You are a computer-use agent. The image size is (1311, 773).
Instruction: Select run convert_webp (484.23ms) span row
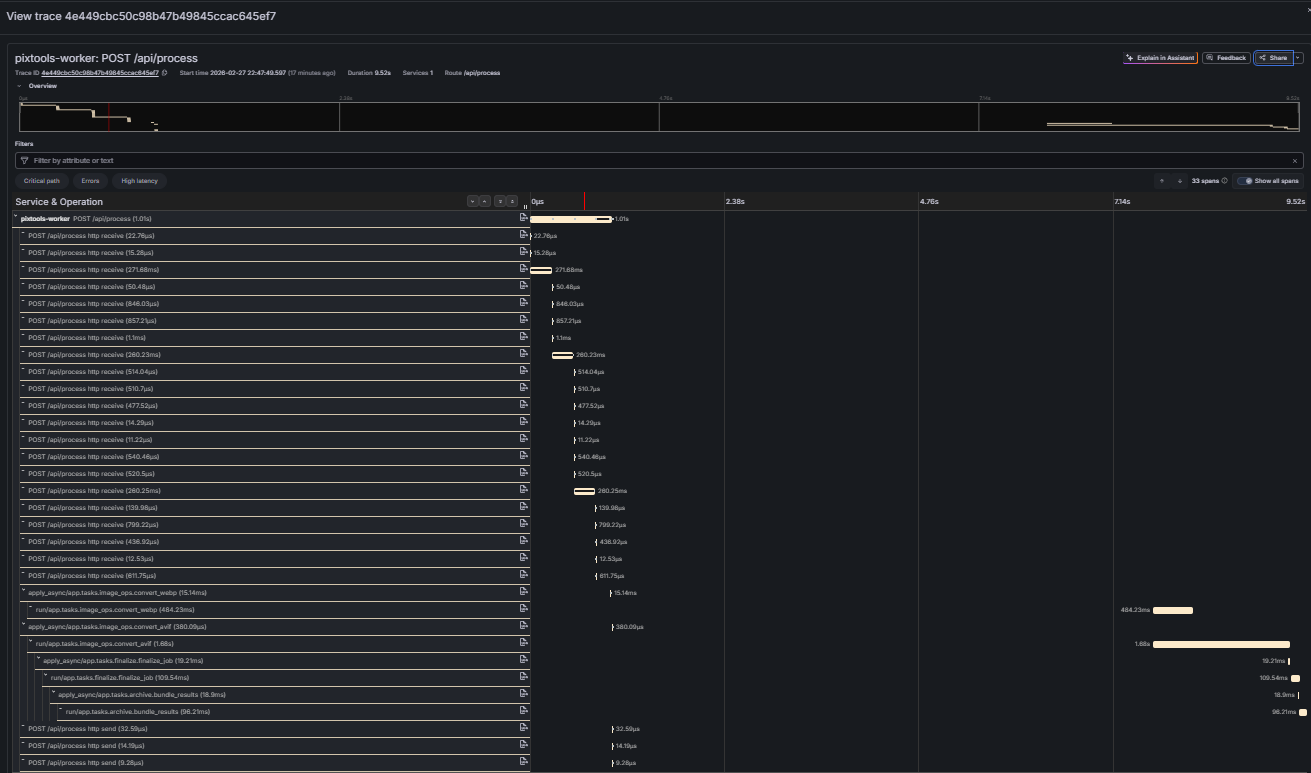[x=278, y=609]
